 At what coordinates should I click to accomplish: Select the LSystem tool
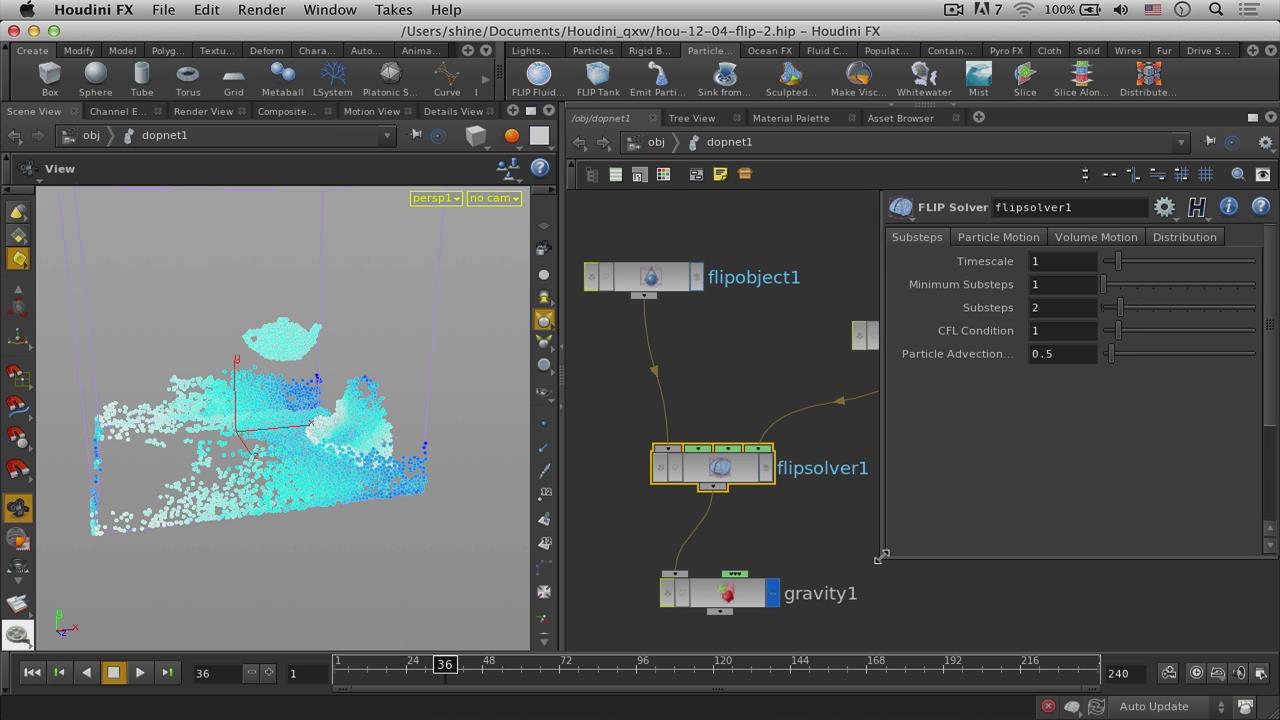point(332,78)
